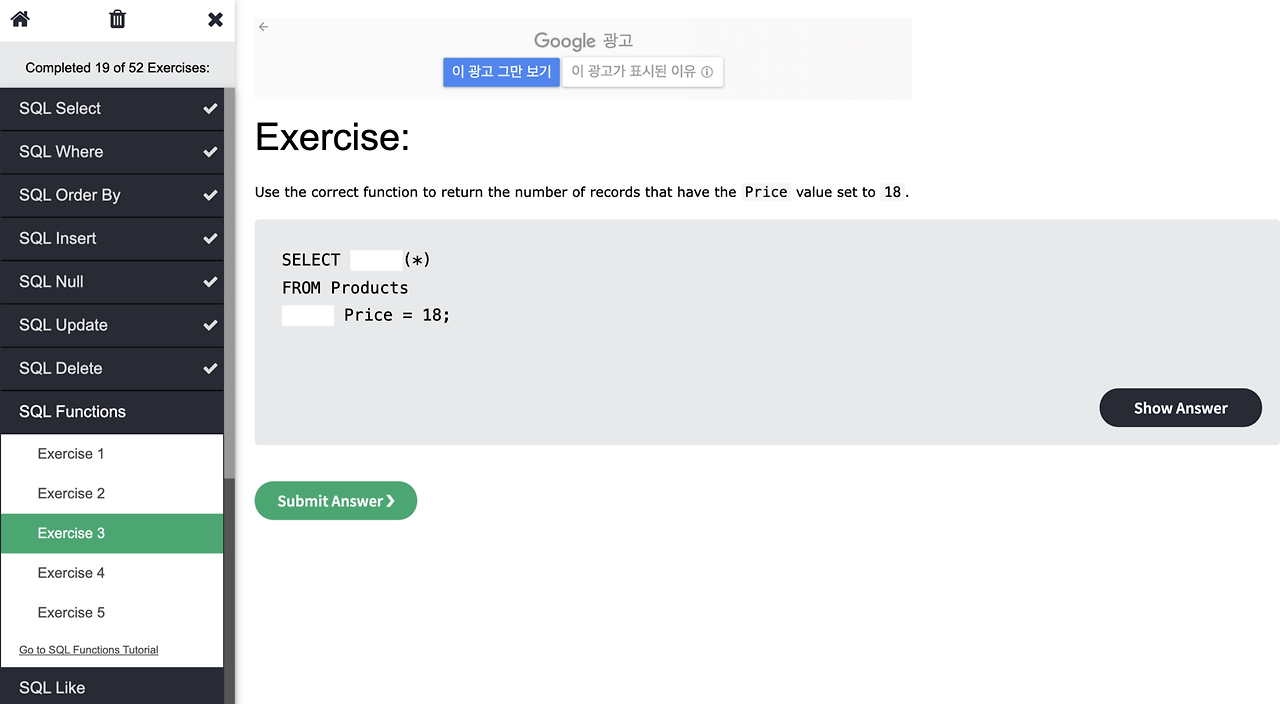Submit the answer with green button
The height and width of the screenshot is (704, 1280).
pyautogui.click(x=336, y=501)
